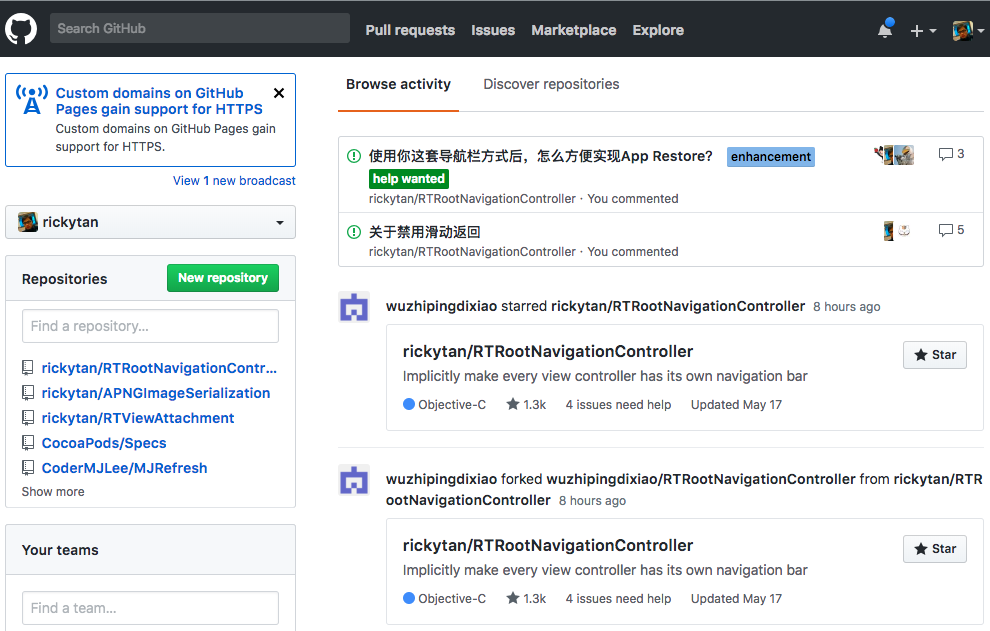Open the notifications bell icon

tap(885, 29)
